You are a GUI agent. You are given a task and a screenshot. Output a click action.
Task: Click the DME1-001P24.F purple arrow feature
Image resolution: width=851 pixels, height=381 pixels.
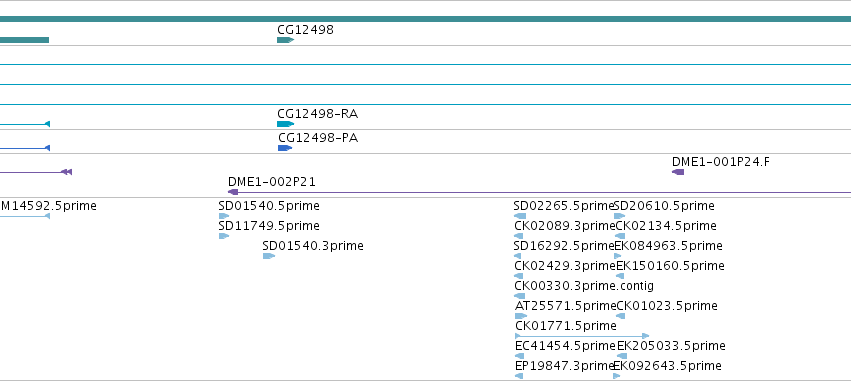point(678,172)
